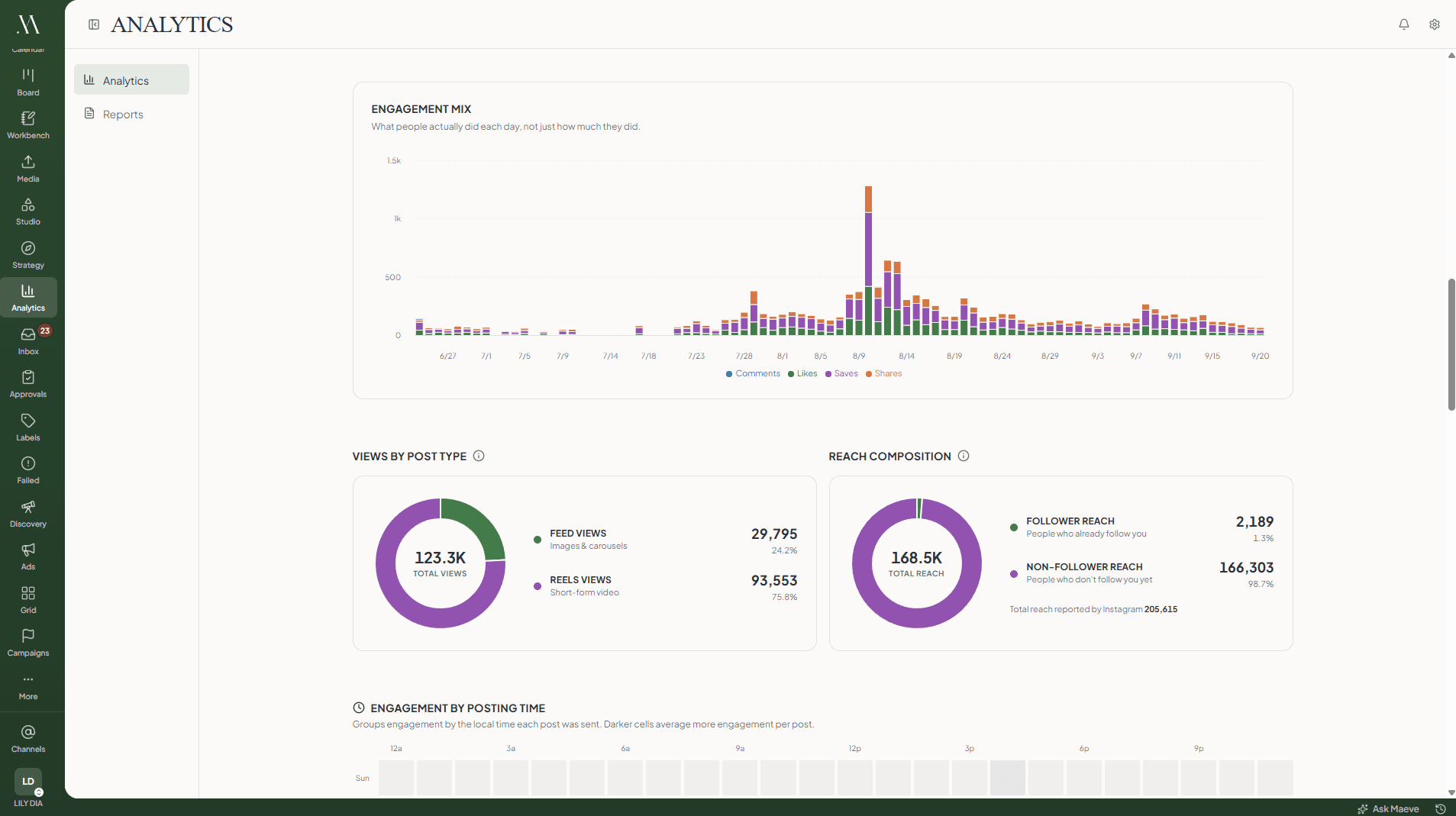Viewport: 1456px width, 816px height.
Task: Open Campaigns flag icon
Action: pos(28,643)
